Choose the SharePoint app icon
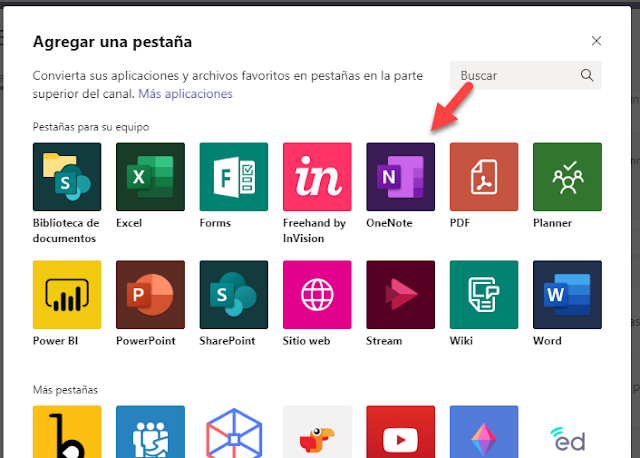 234,295
